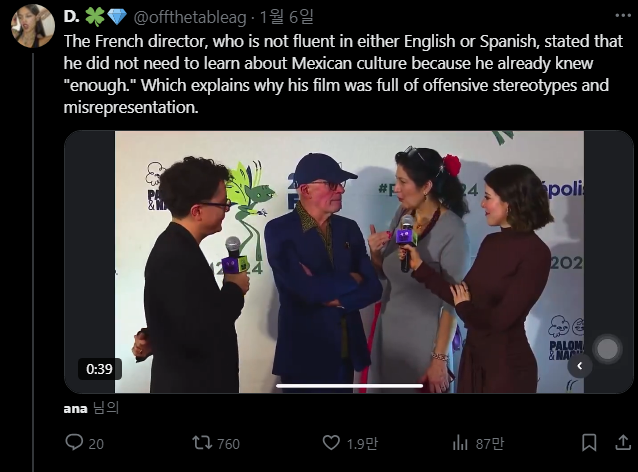638x472 pixels.
Task: Click the tweet text about the French director
Action: (330, 74)
